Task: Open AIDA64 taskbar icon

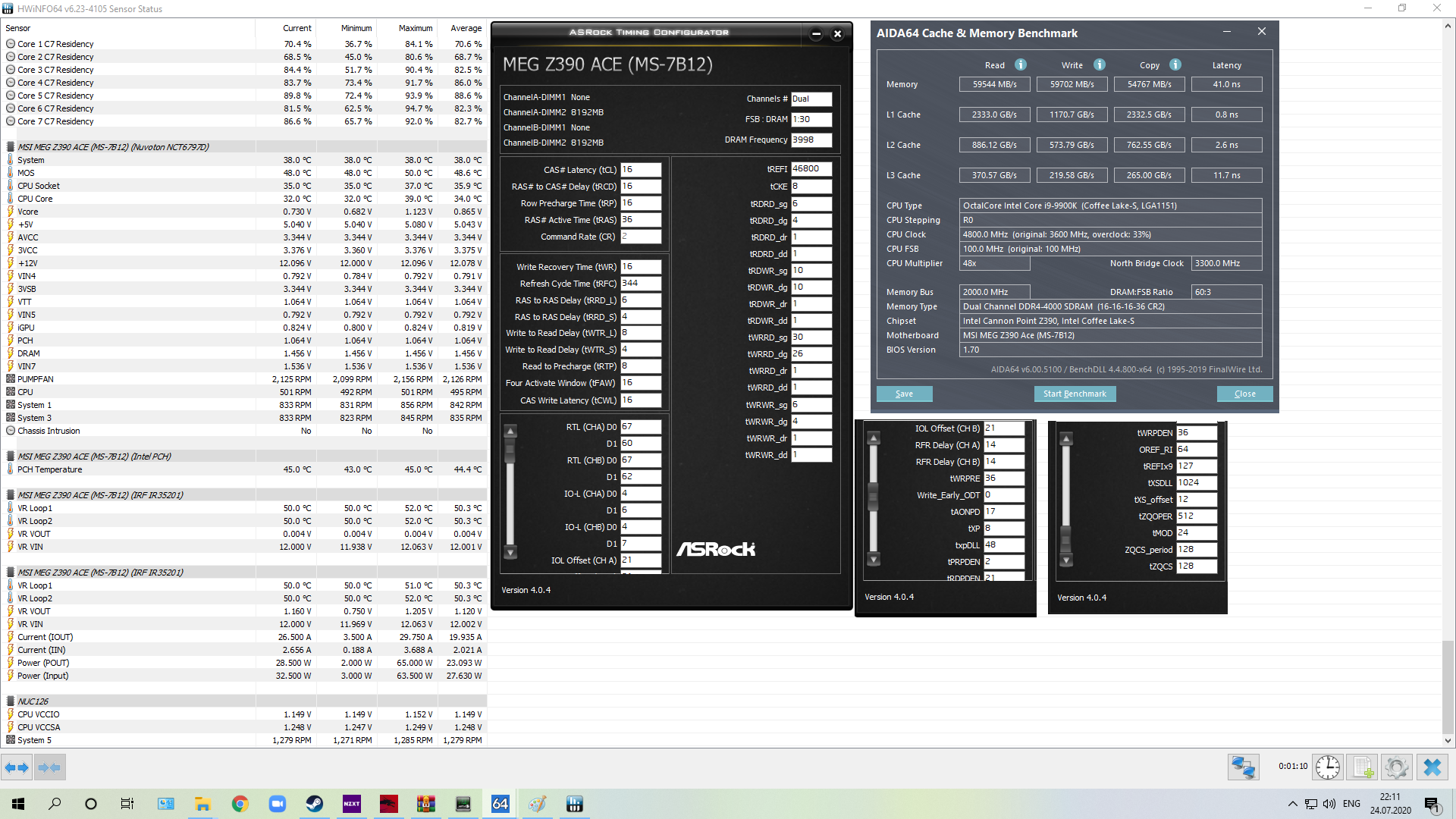Action: pyautogui.click(x=500, y=804)
